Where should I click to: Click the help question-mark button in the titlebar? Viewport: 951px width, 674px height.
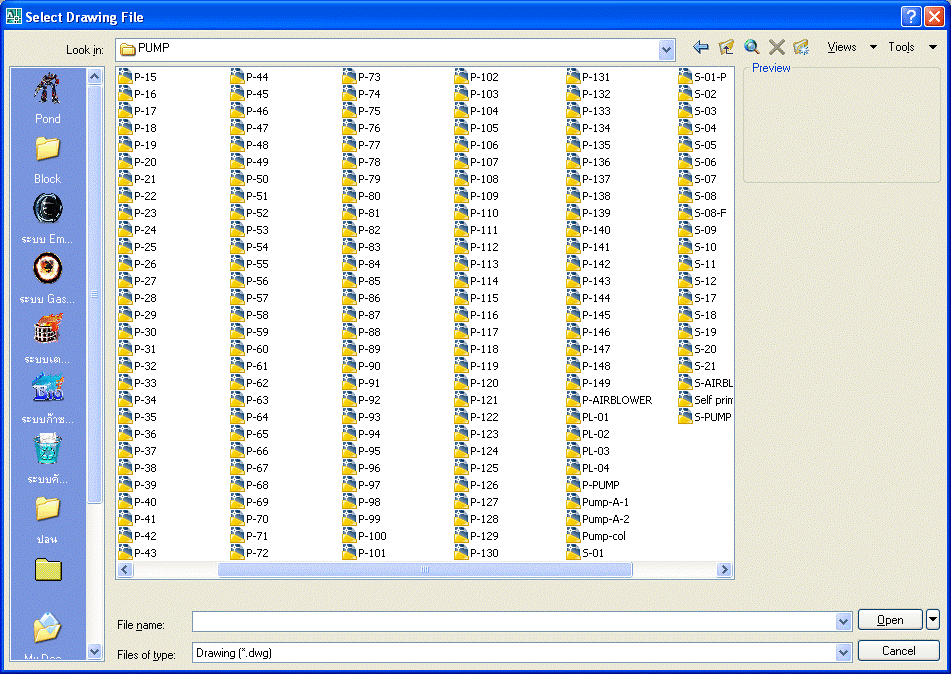pos(910,15)
